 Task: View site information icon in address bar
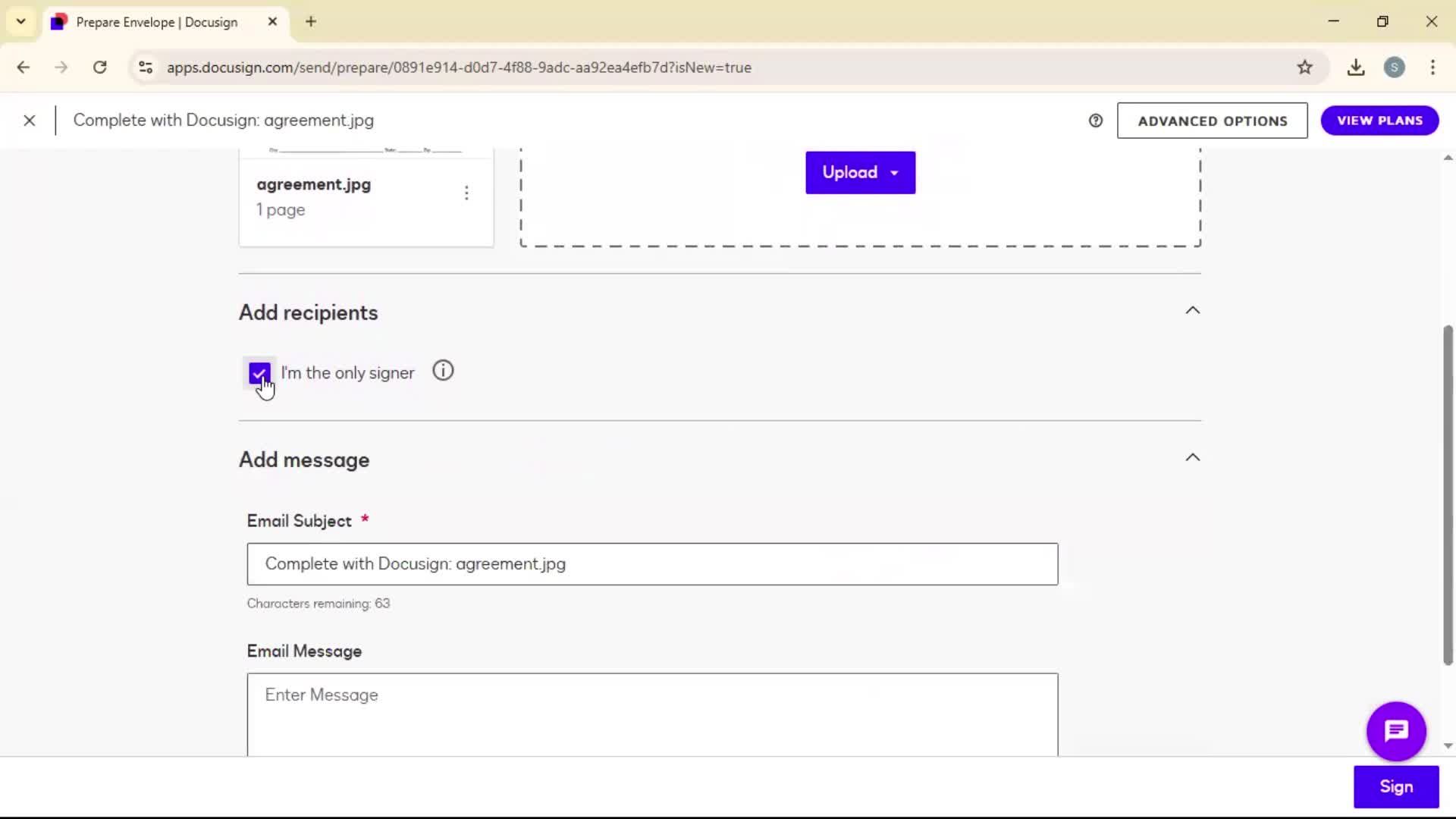pyautogui.click(x=146, y=67)
